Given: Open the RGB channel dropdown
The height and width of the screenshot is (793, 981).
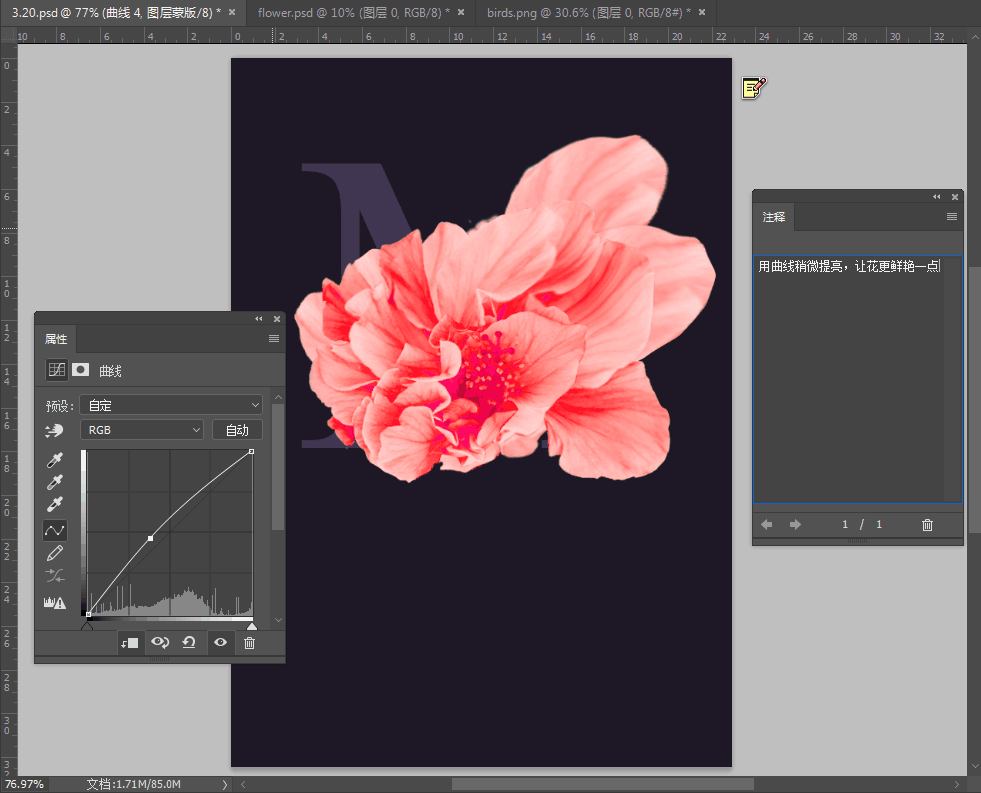Looking at the screenshot, I should click(142, 430).
